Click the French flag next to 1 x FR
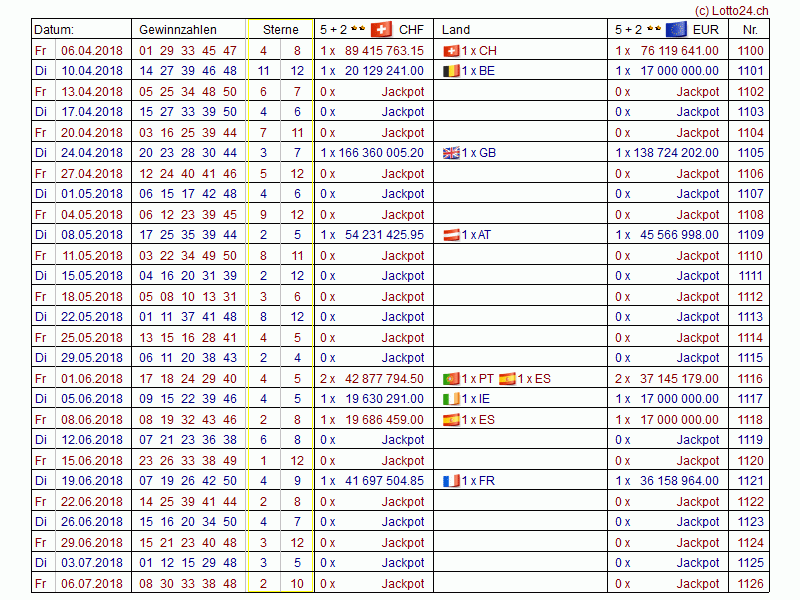800x600 pixels. pos(450,481)
